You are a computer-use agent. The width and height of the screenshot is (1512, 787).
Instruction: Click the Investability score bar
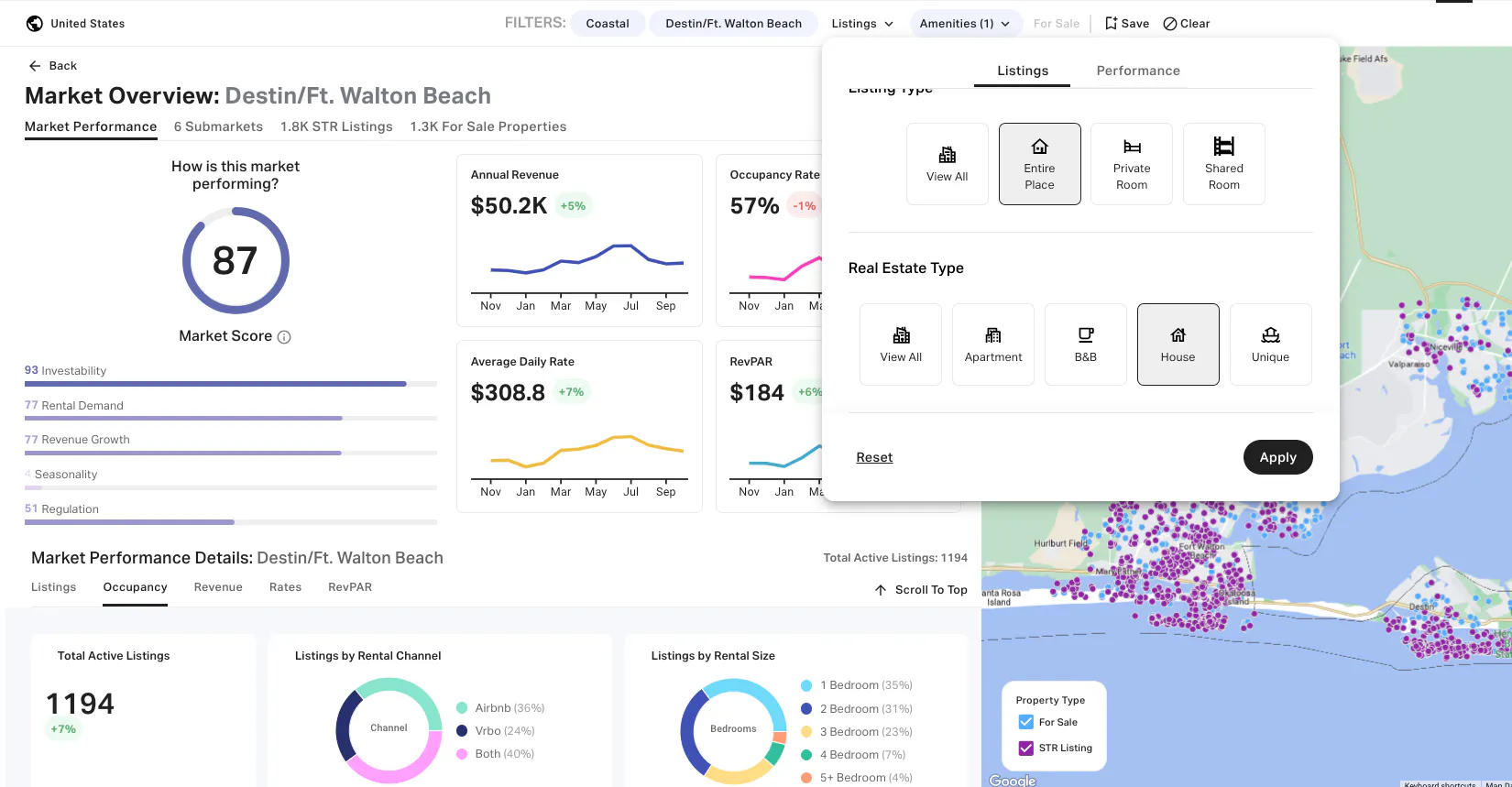pyautogui.click(x=231, y=384)
